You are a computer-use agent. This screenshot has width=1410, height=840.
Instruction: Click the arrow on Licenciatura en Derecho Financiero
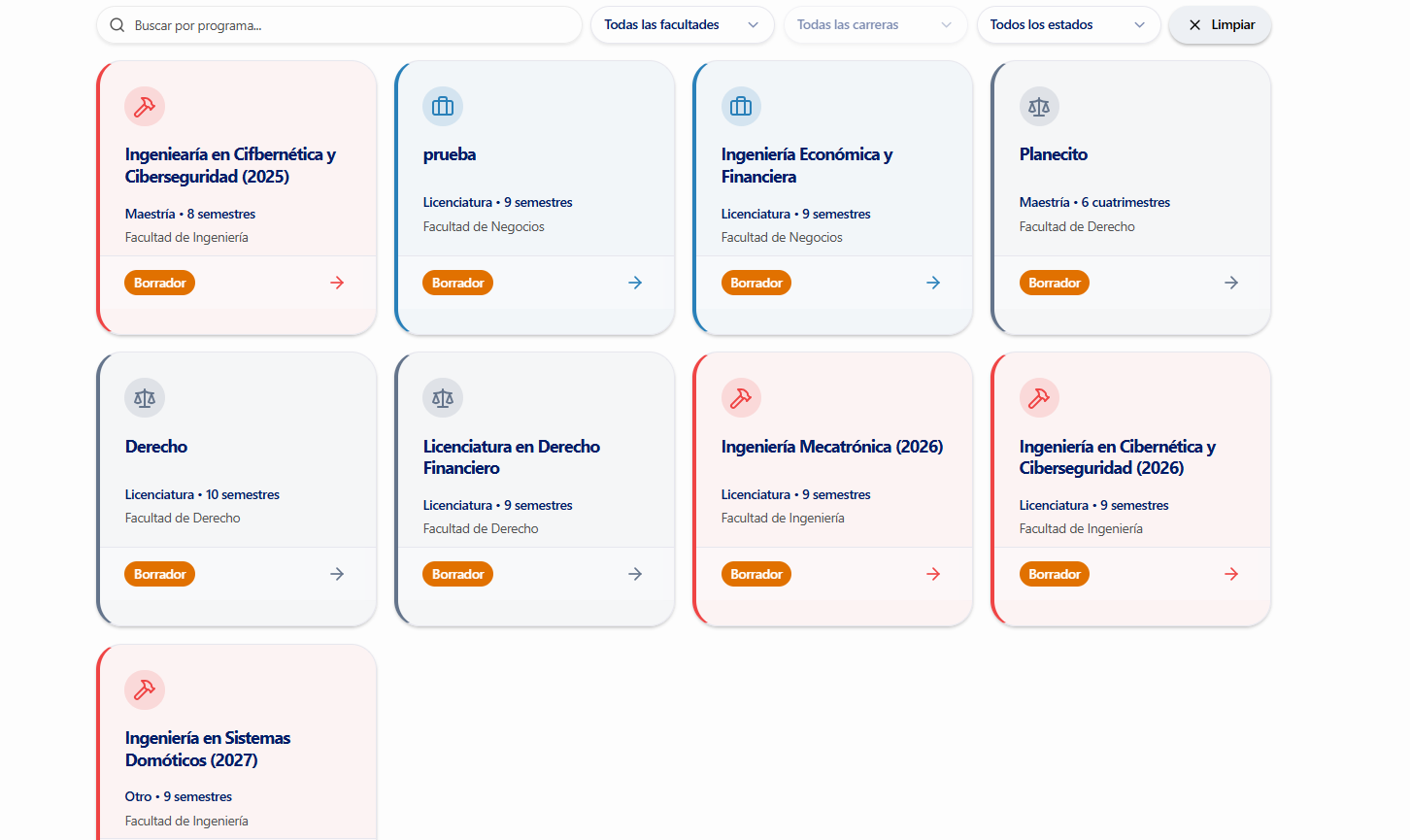(635, 574)
